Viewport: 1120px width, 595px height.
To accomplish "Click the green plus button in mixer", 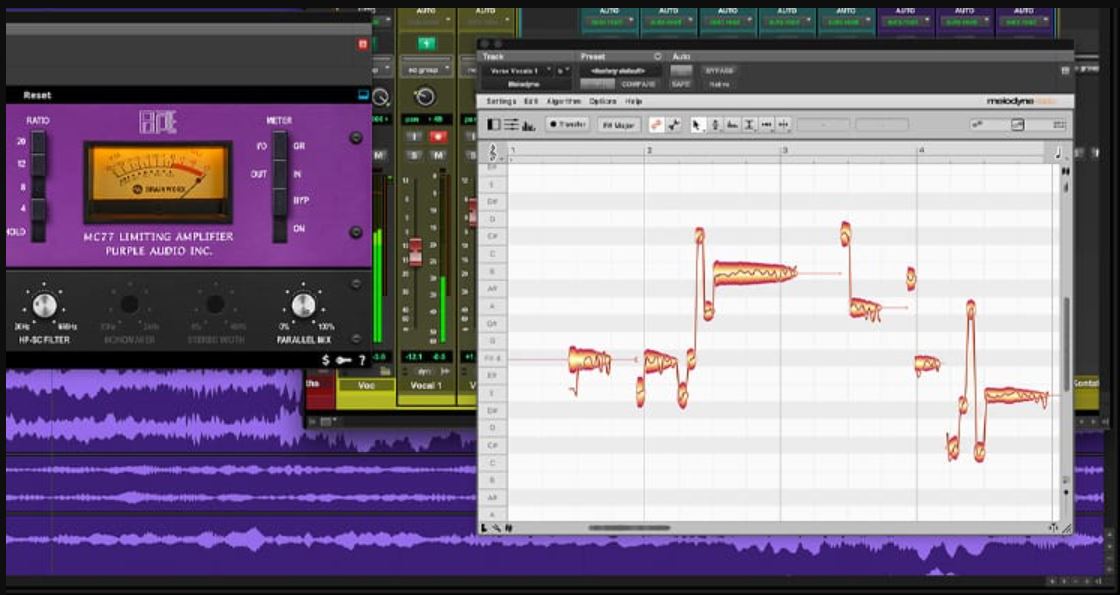I will pyautogui.click(x=426, y=44).
